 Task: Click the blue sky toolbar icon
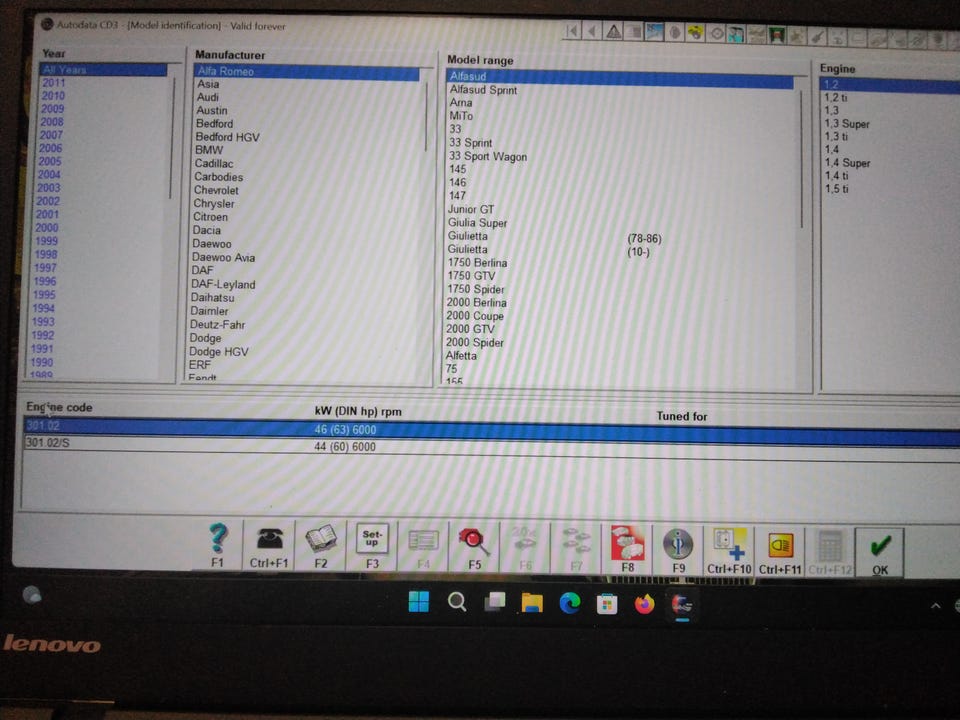coord(654,32)
